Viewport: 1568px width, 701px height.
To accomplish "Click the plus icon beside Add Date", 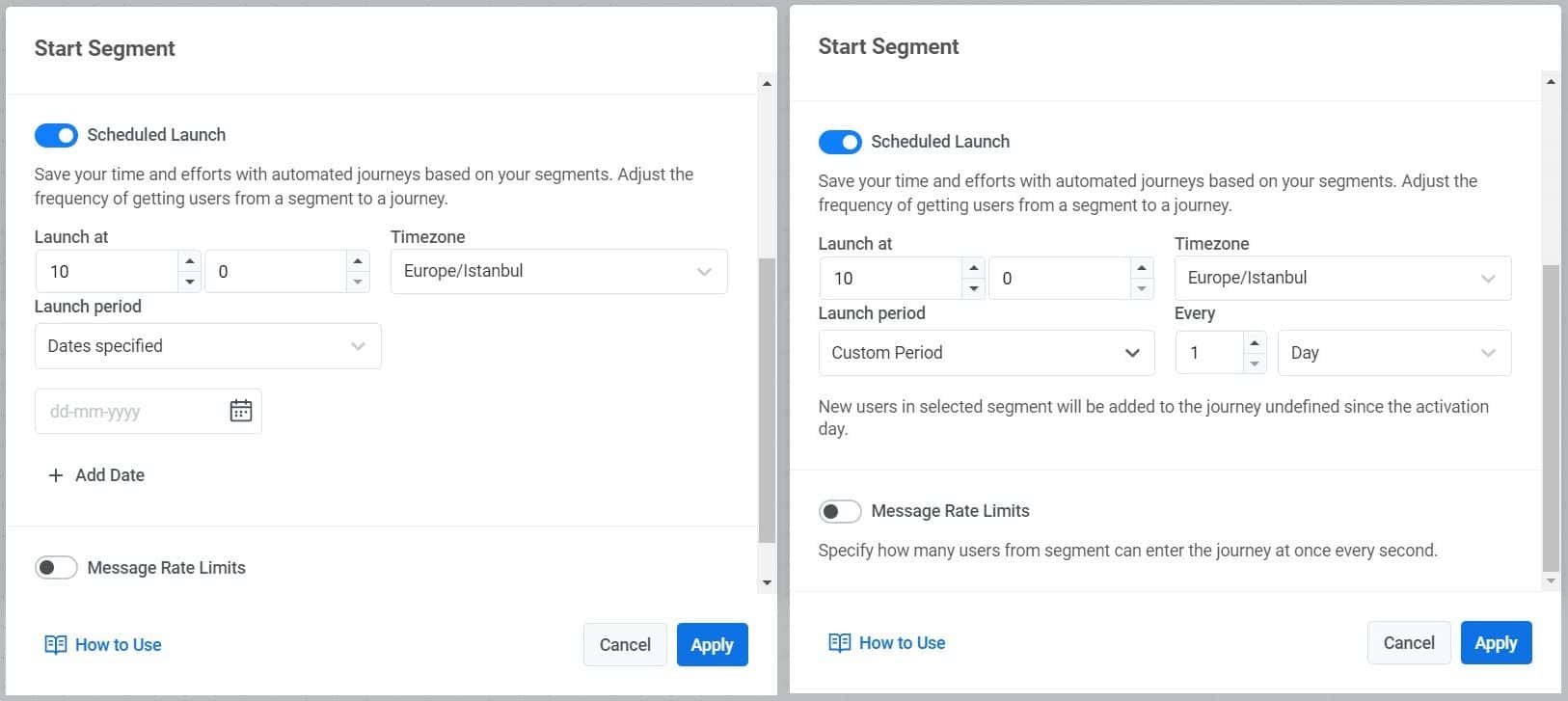I will [x=56, y=475].
